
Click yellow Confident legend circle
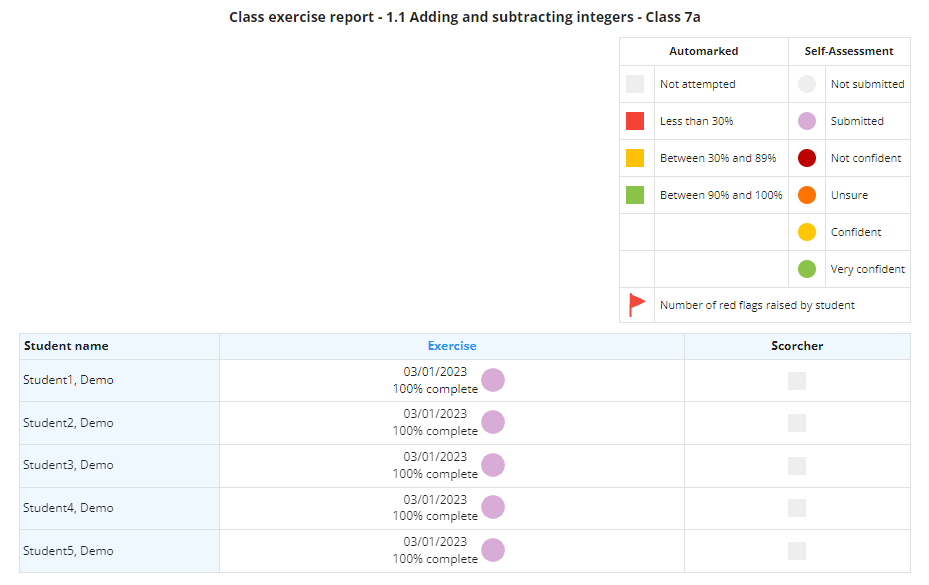(807, 232)
